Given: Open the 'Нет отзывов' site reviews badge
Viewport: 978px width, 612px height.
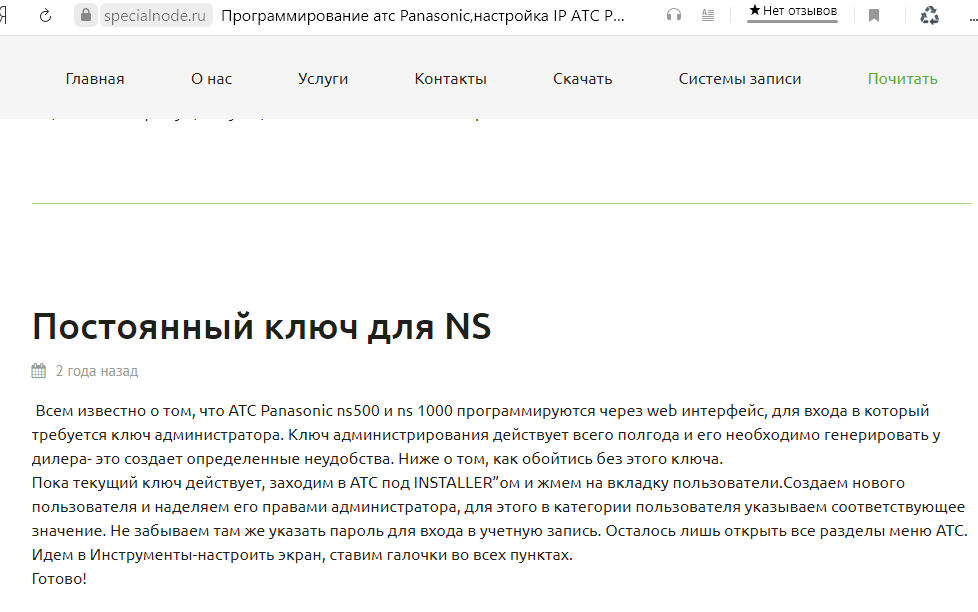Looking at the screenshot, I should coord(793,12).
